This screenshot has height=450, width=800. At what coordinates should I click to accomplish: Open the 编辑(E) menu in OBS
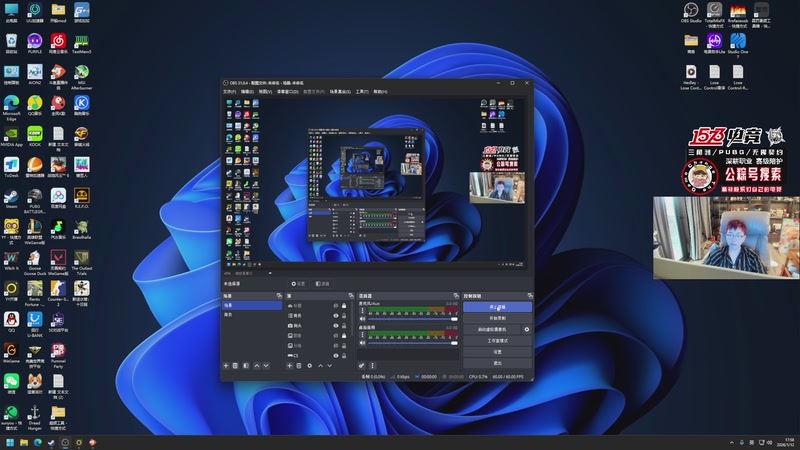click(x=247, y=92)
